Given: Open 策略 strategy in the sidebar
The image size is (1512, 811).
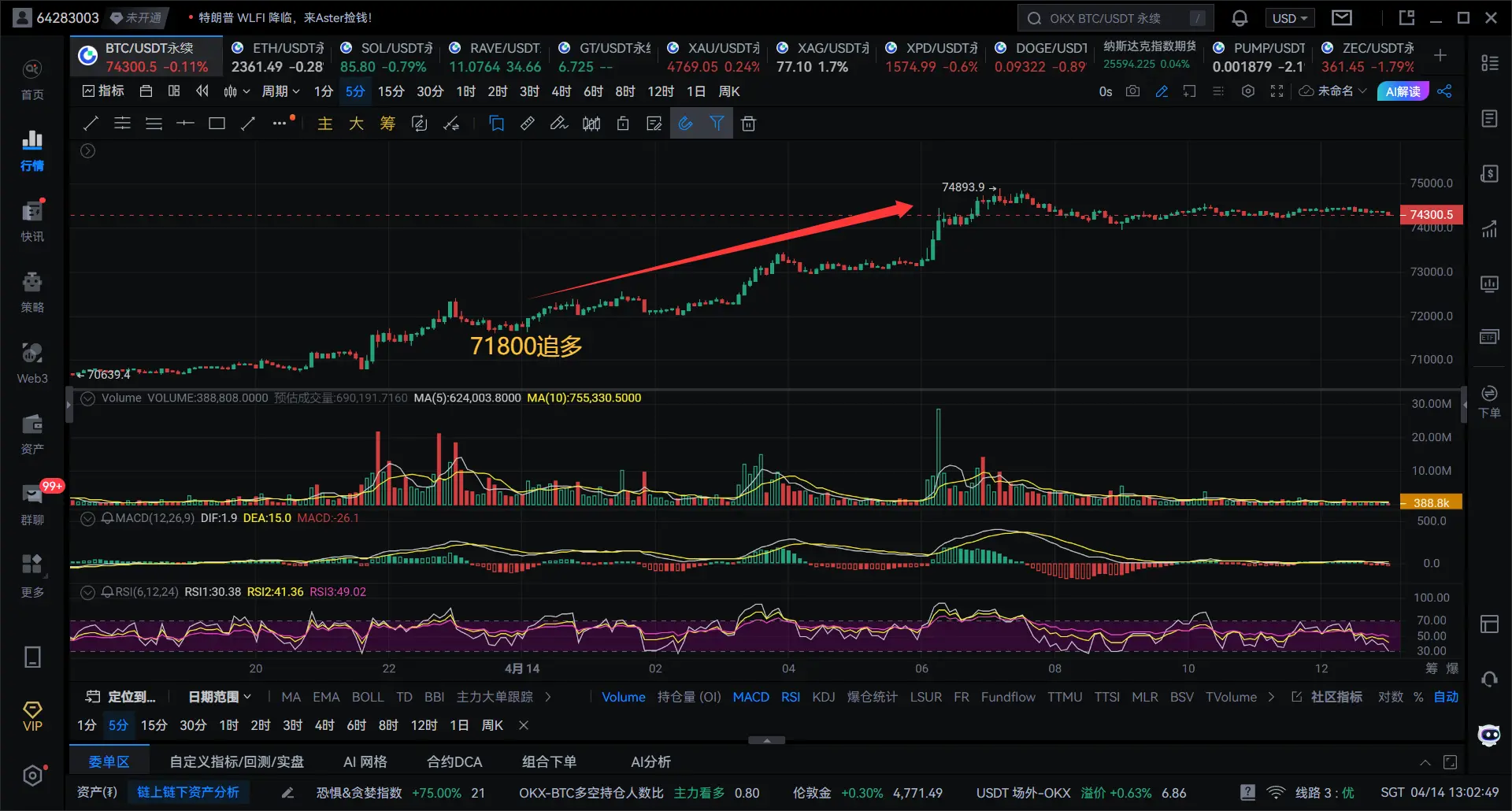Looking at the screenshot, I should (x=32, y=291).
